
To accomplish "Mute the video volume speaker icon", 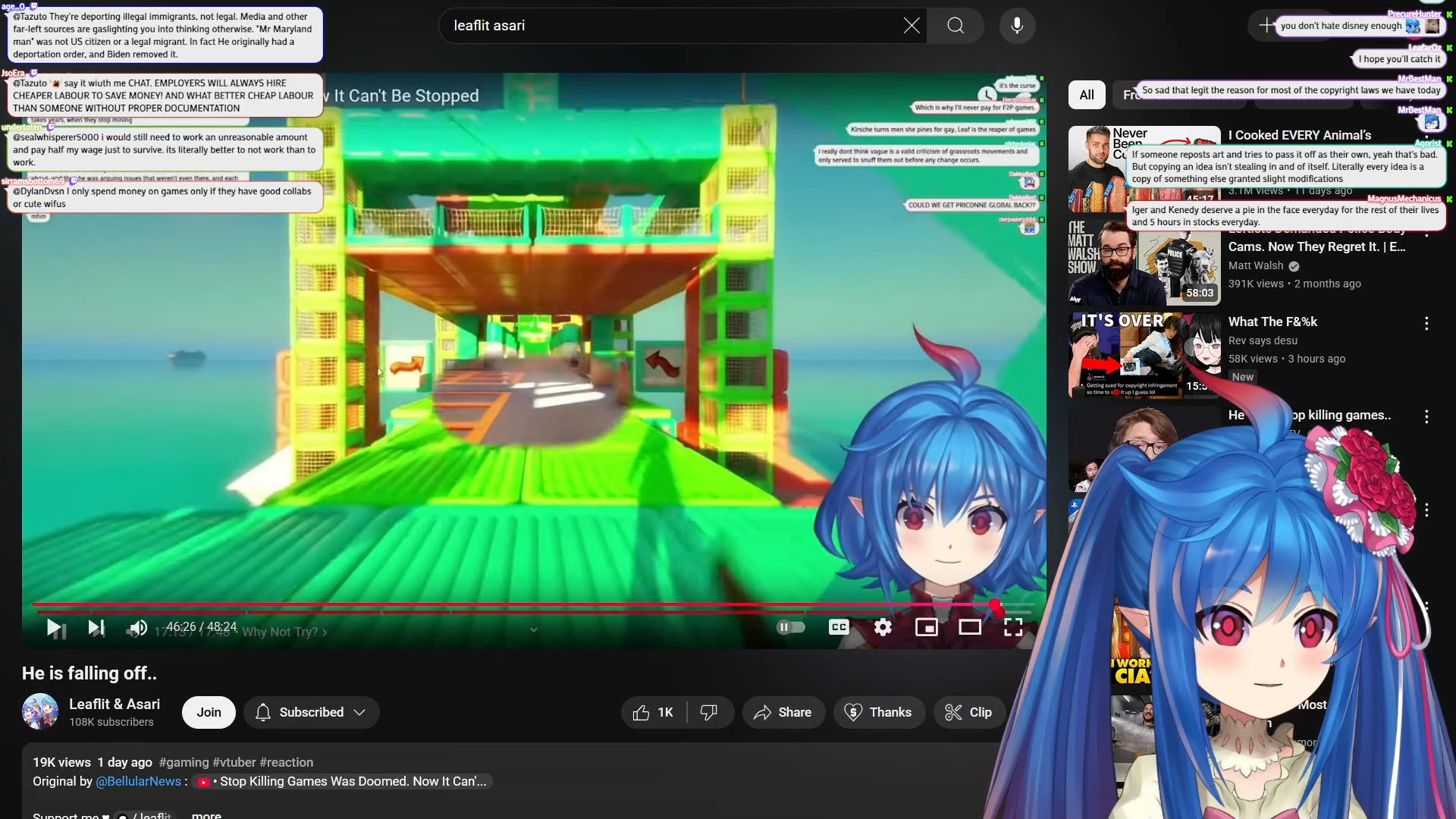I will pyautogui.click(x=137, y=628).
